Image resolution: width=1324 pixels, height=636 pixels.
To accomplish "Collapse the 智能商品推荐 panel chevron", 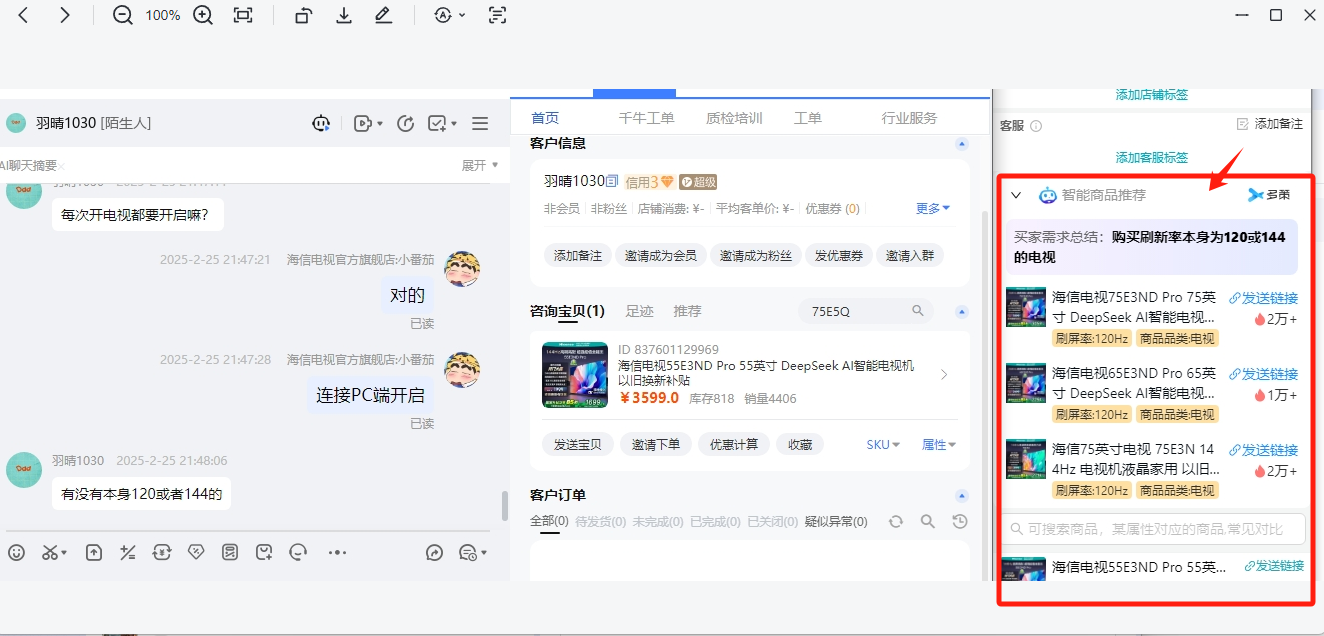I will (x=1016, y=196).
